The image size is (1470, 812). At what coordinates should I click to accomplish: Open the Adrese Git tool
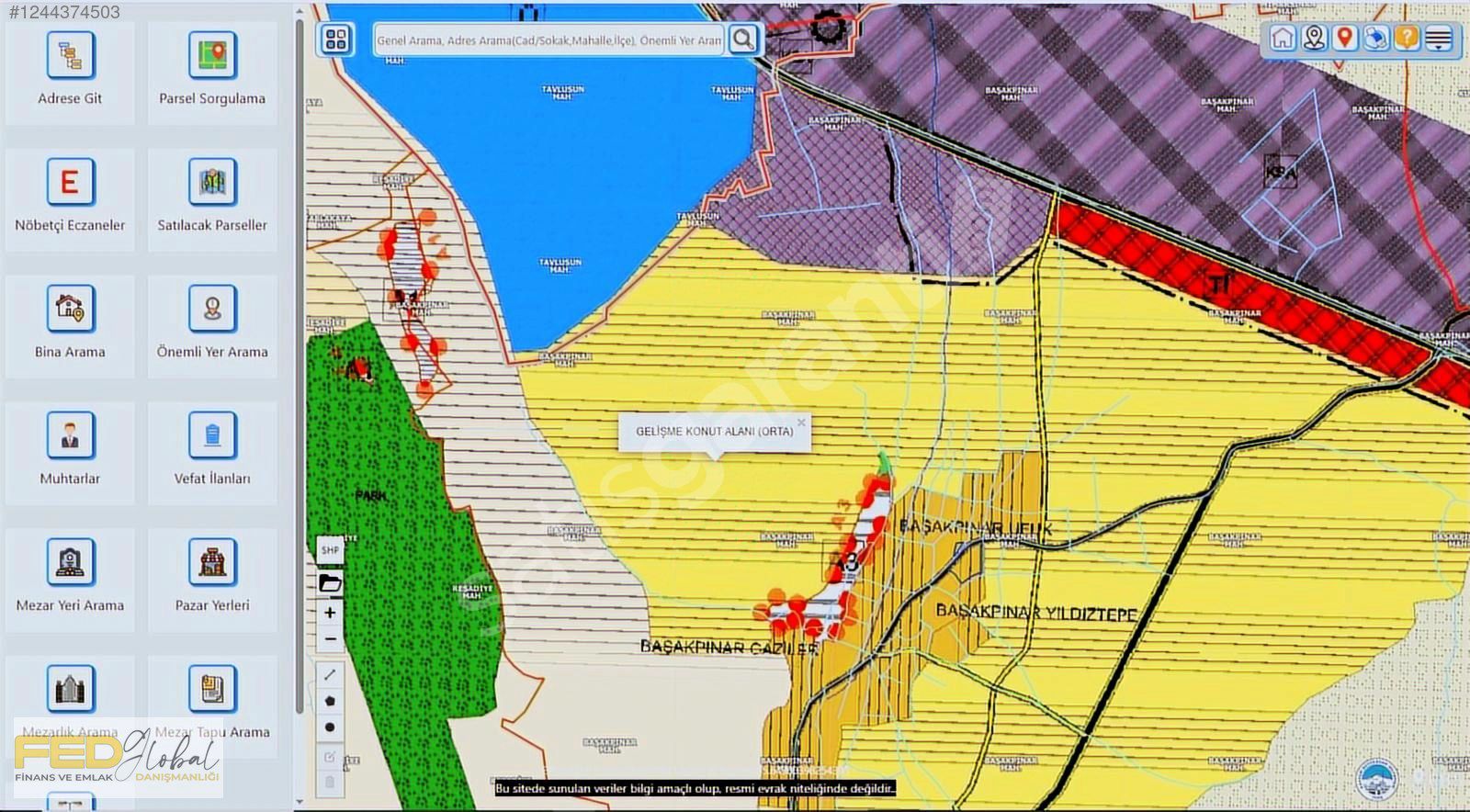coord(70,57)
